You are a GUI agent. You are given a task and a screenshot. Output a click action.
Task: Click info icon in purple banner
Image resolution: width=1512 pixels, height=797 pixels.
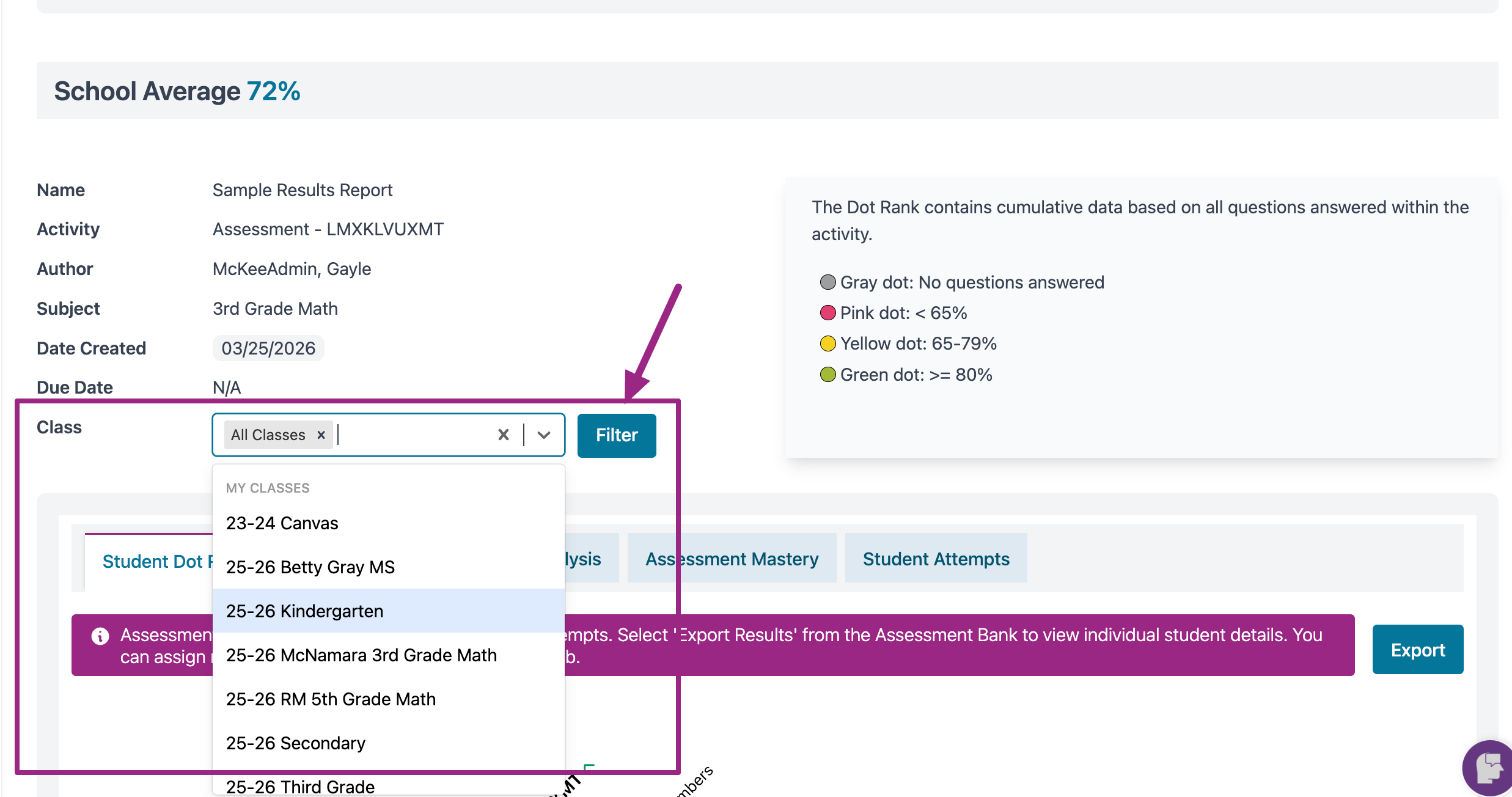pos(100,636)
